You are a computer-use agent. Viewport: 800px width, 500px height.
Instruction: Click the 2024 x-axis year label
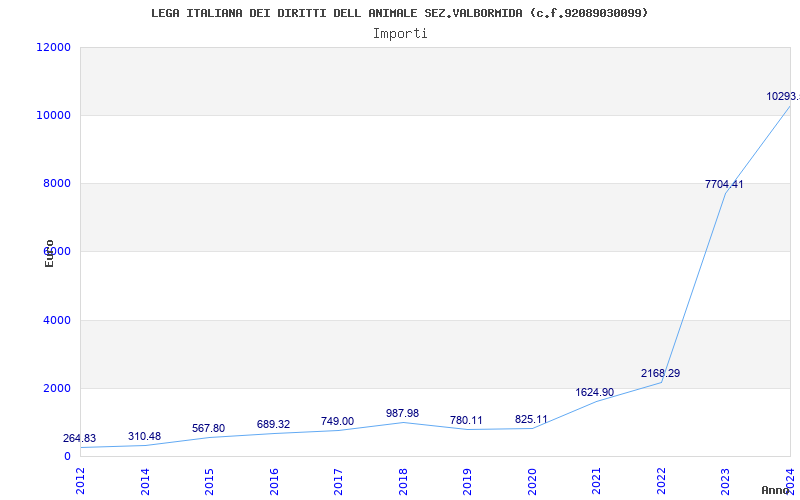pos(790,481)
